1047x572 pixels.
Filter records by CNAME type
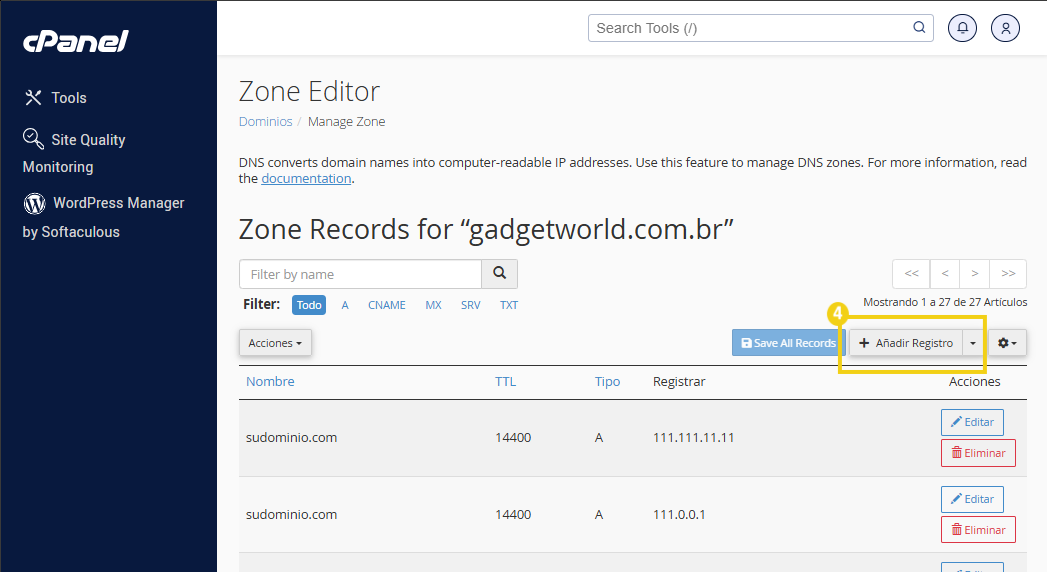387,305
